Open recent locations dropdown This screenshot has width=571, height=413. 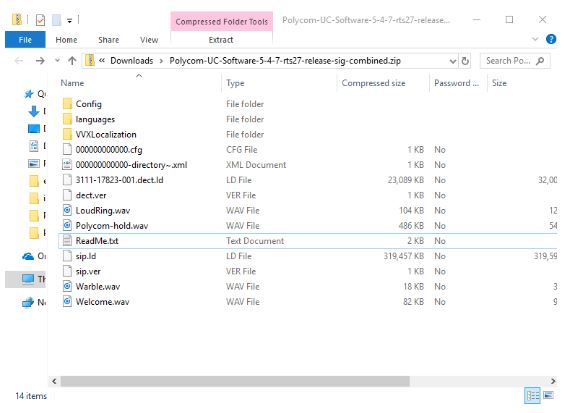[x=57, y=60]
